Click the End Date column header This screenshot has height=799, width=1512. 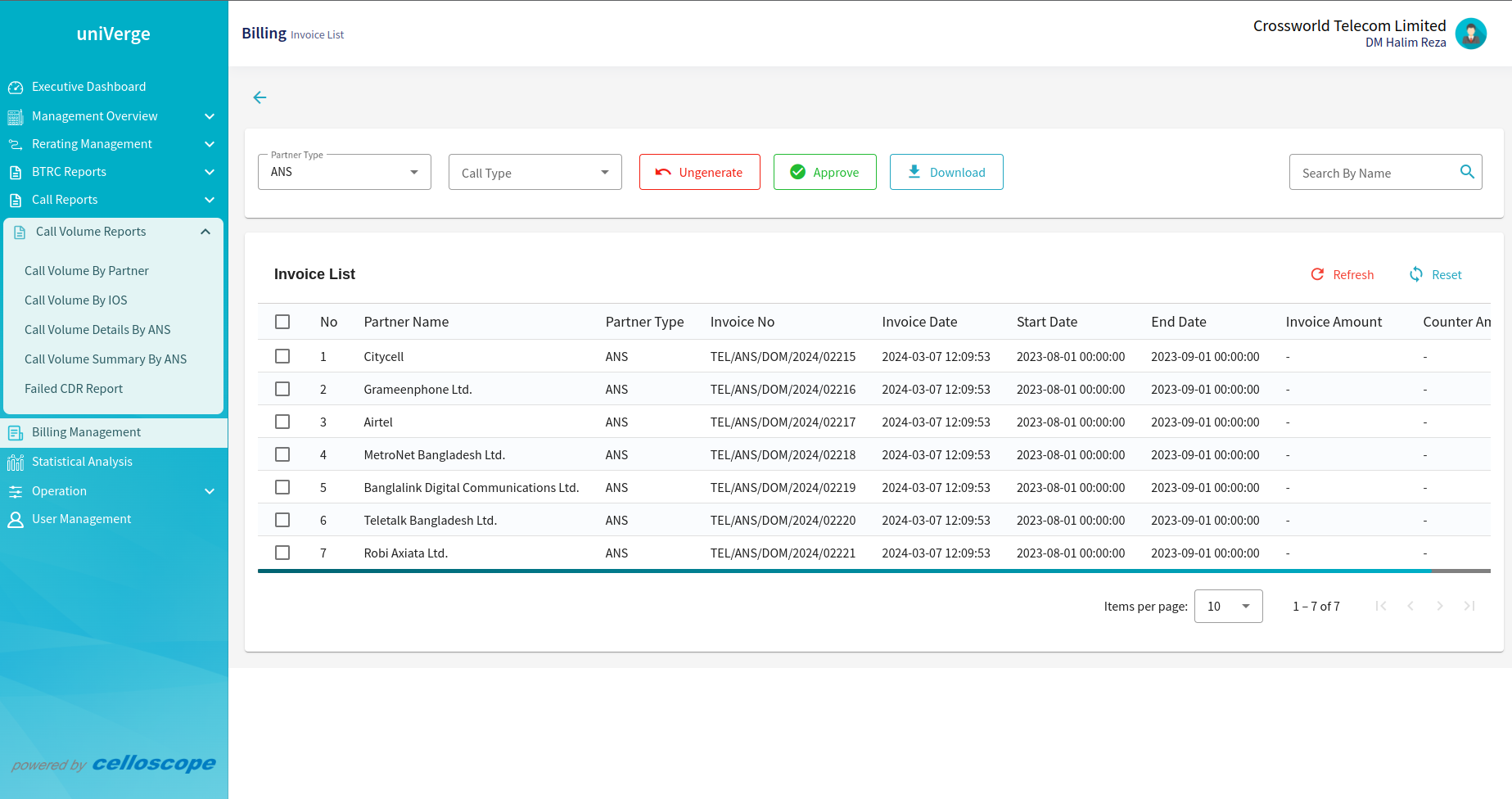click(1179, 322)
